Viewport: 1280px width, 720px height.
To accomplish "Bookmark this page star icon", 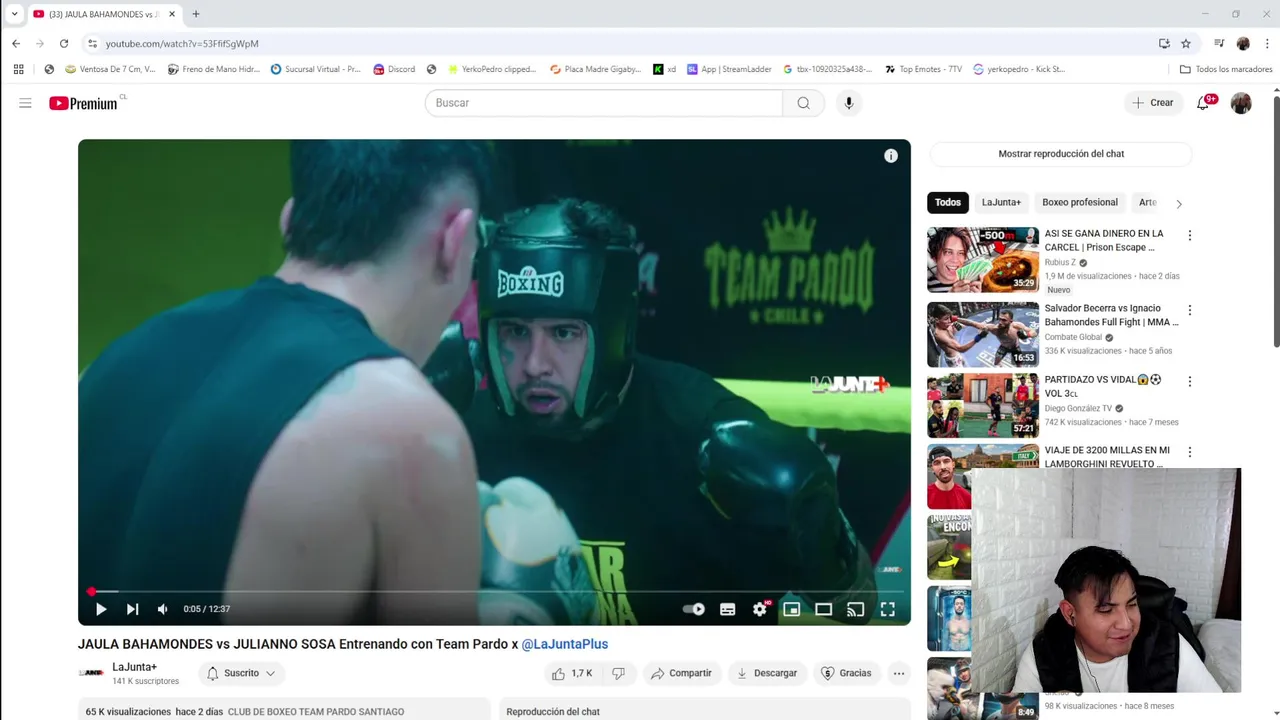I will point(1186,43).
